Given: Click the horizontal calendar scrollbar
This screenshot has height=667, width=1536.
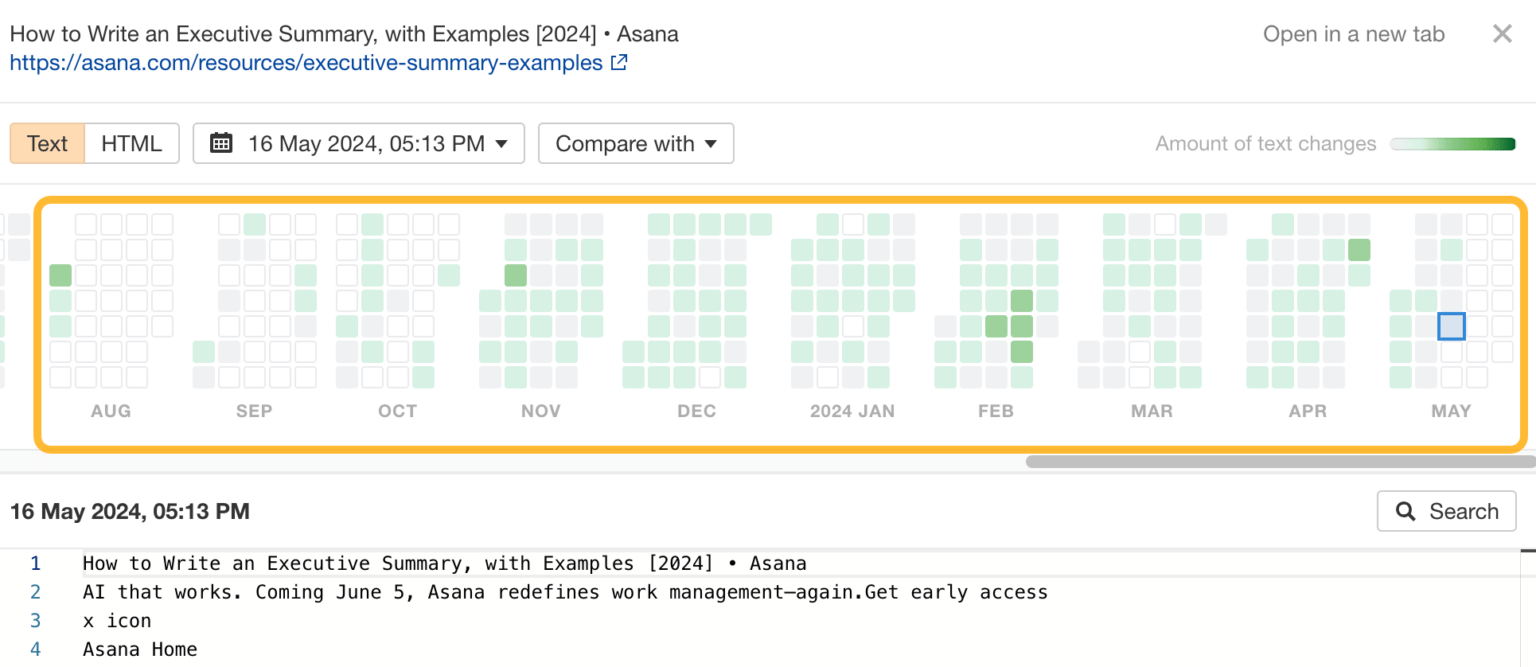Looking at the screenshot, I should pyautogui.click(x=1280, y=461).
